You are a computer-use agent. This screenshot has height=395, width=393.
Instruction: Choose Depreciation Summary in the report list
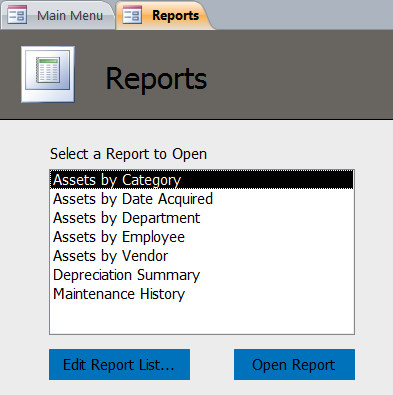click(202, 275)
